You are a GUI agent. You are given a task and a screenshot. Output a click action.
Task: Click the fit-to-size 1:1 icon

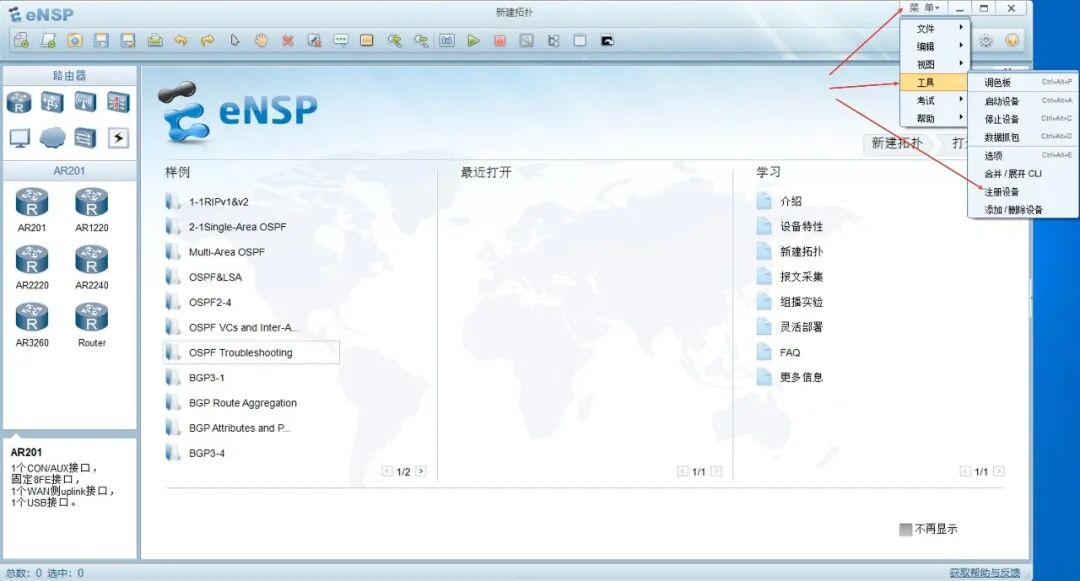coord(447,41)
